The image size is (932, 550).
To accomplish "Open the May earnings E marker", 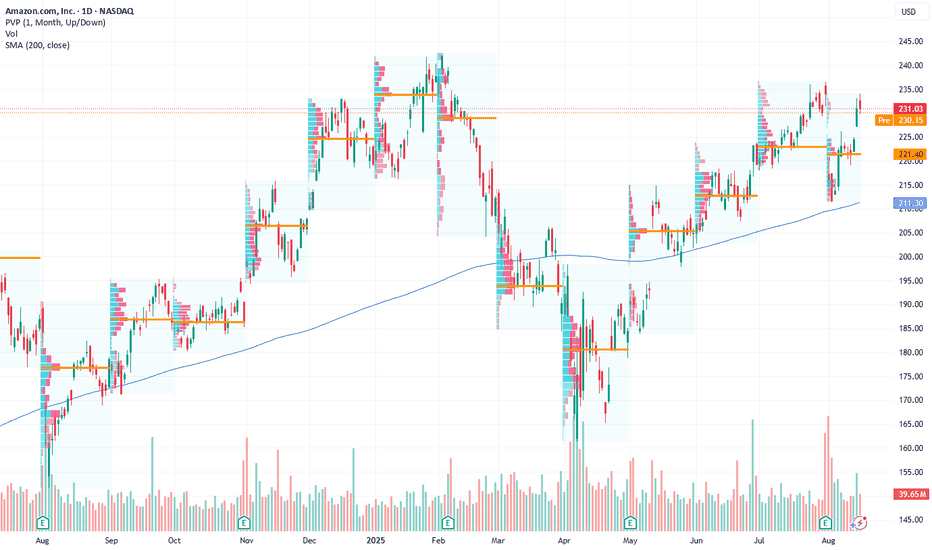I will click(629, 523).
